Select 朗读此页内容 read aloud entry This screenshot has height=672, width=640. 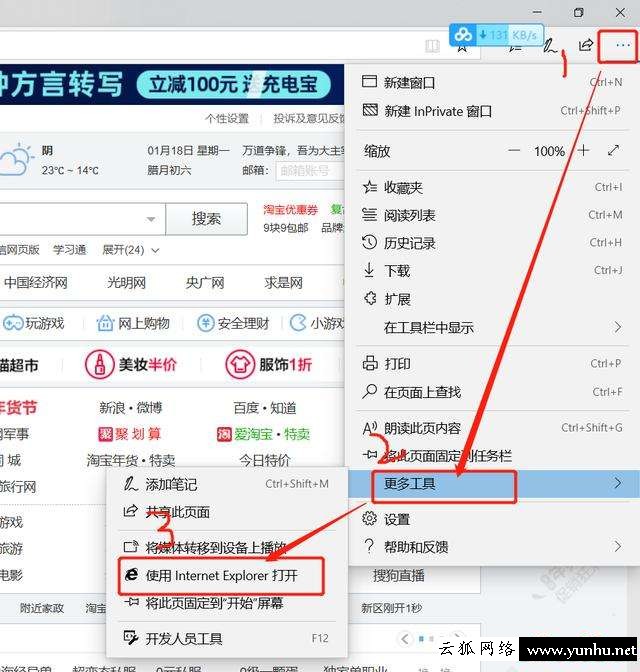click(492, 428)
